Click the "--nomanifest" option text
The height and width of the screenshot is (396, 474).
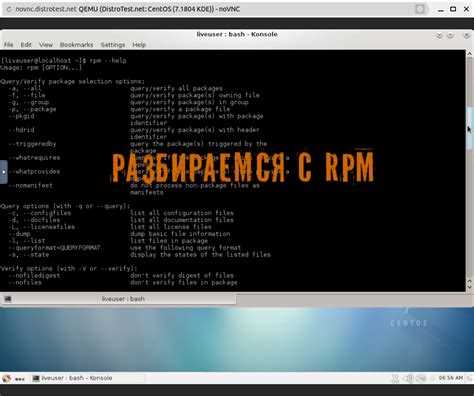[x=31, y=185]
